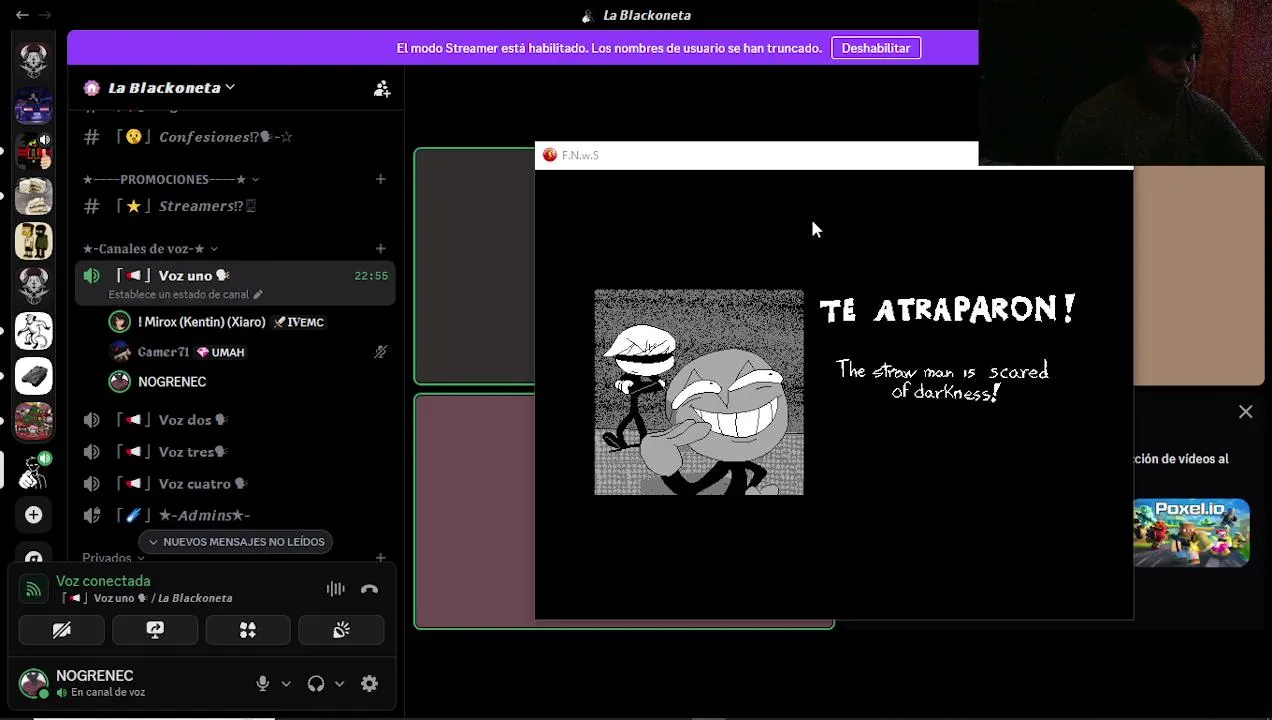This screenshot has height=720, width=1272.
Task: Open the horned skull icon at the top of the server list
Action: (33, 61)
